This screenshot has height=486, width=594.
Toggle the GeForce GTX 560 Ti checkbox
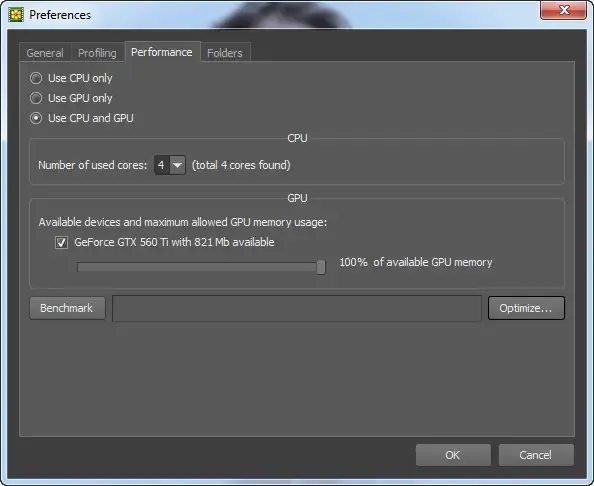click(x=61, y=242)
